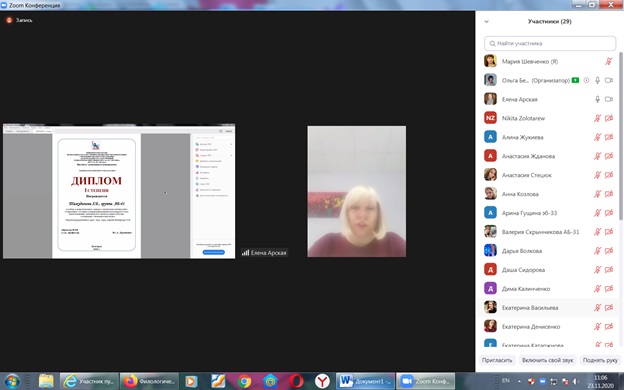The image size is (624, 390).
Task: Show hidden system tray icons arrow
Action: pos(519,381)
